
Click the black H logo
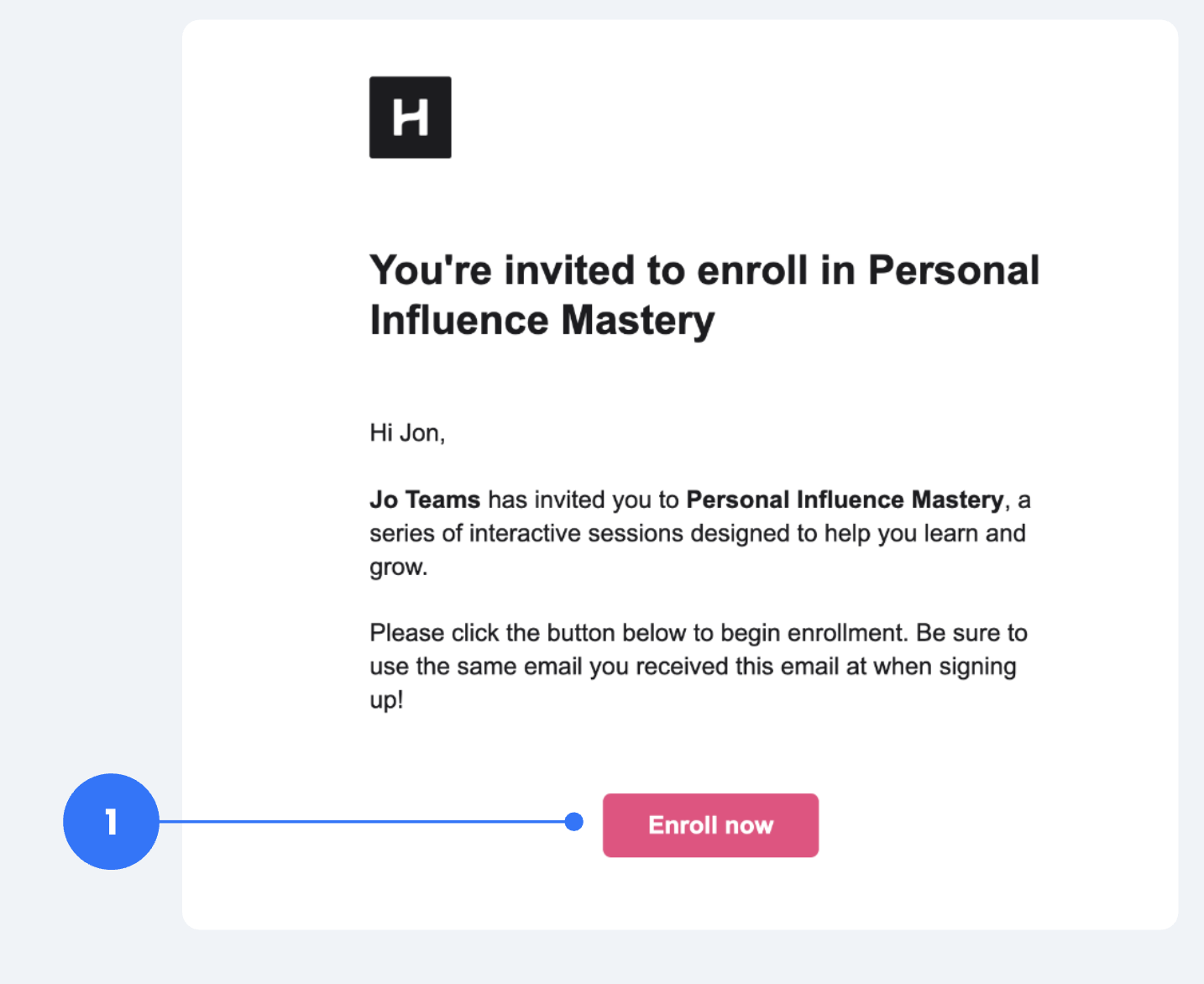410,118
